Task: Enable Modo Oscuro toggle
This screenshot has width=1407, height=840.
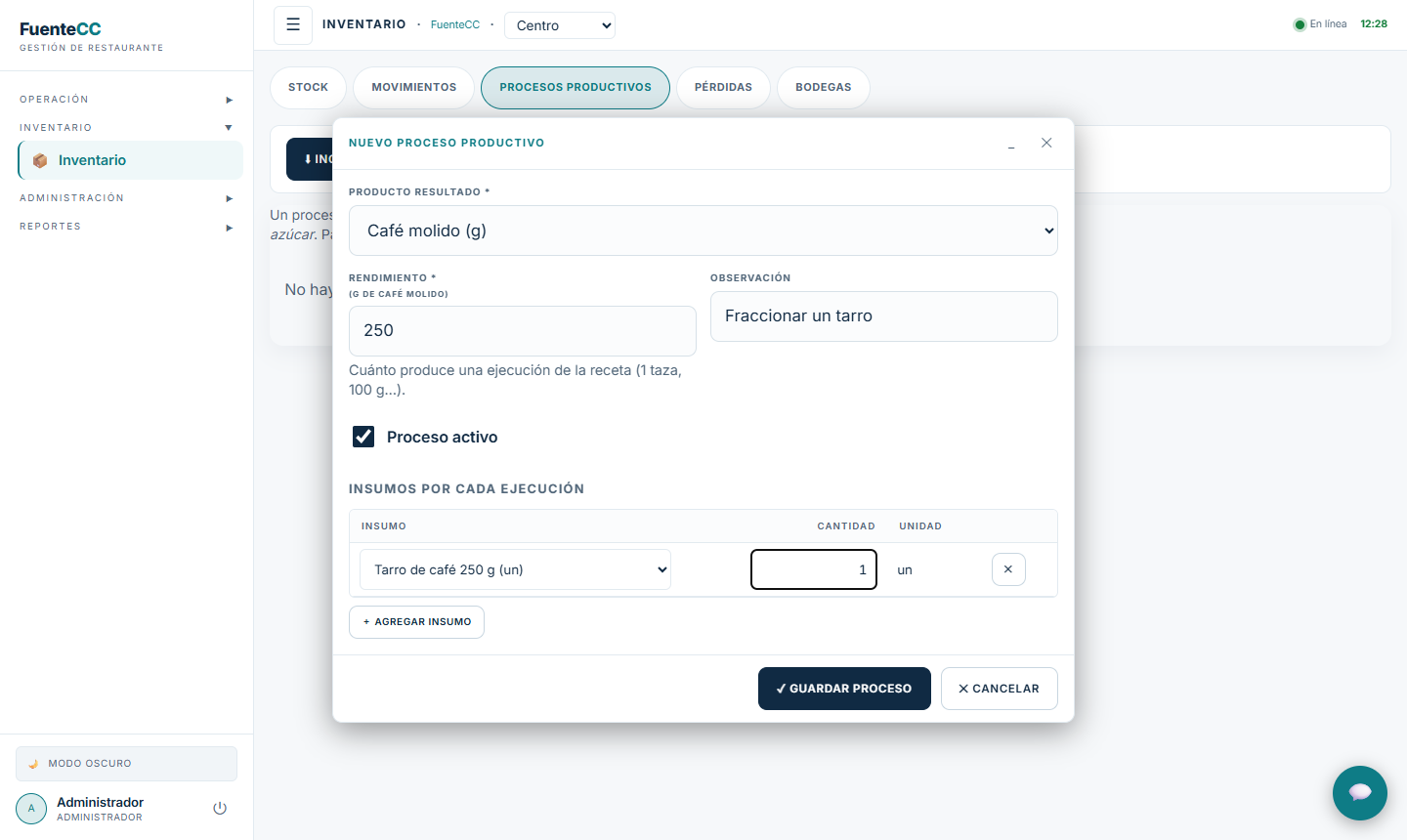Action: point(126,764)
